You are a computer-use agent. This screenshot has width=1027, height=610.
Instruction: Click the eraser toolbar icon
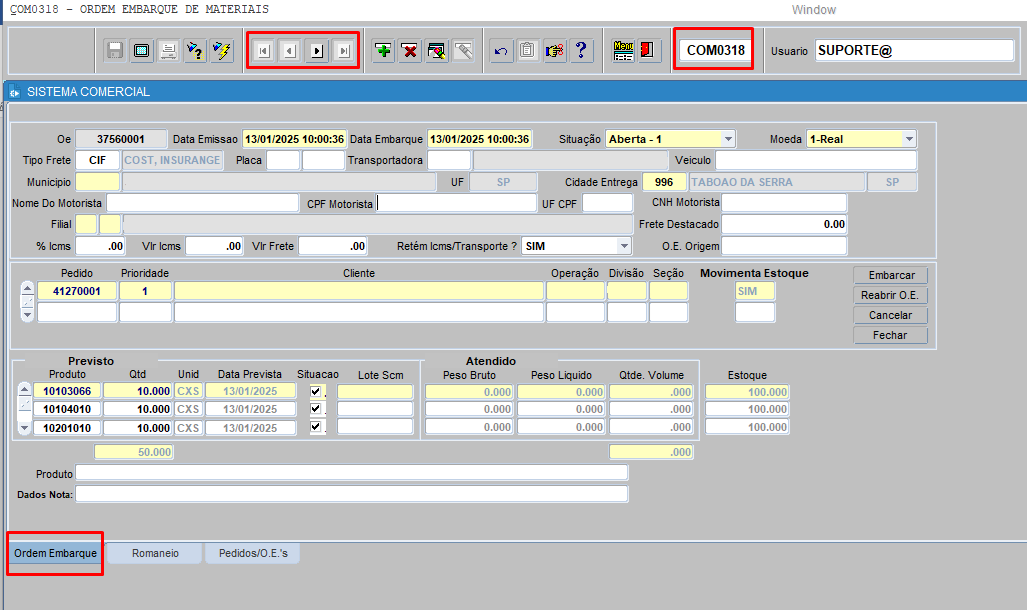point(463,50)
